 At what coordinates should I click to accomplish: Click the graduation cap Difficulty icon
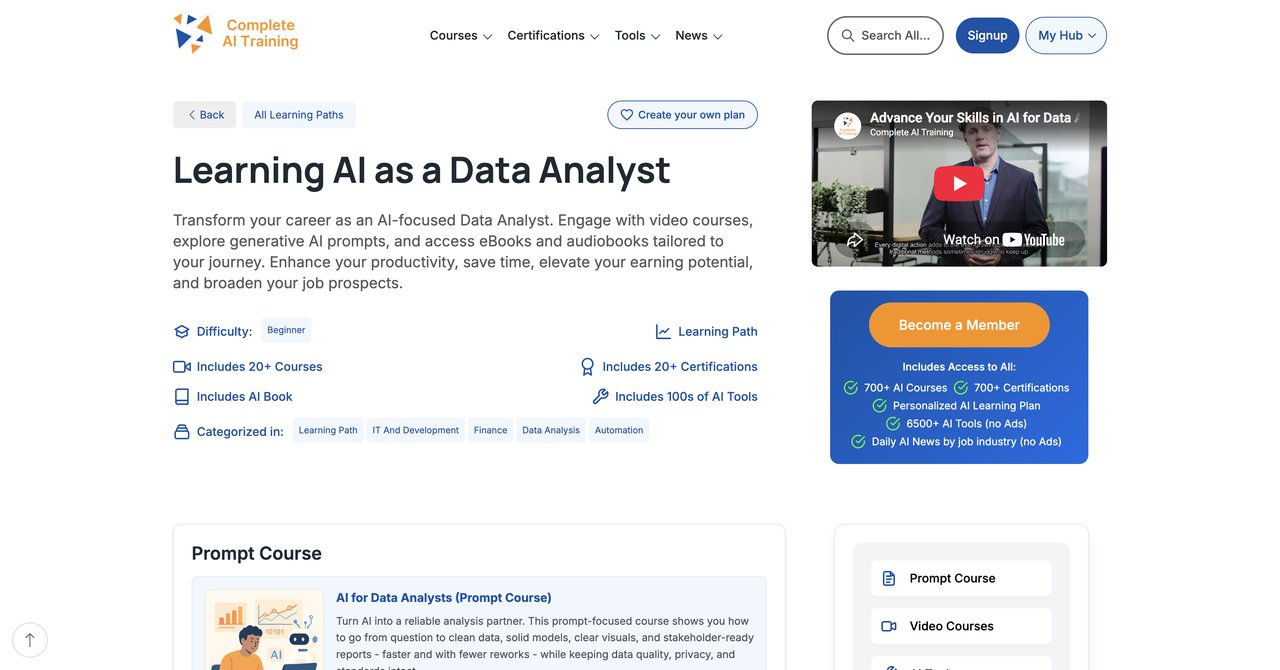point(182,332)
